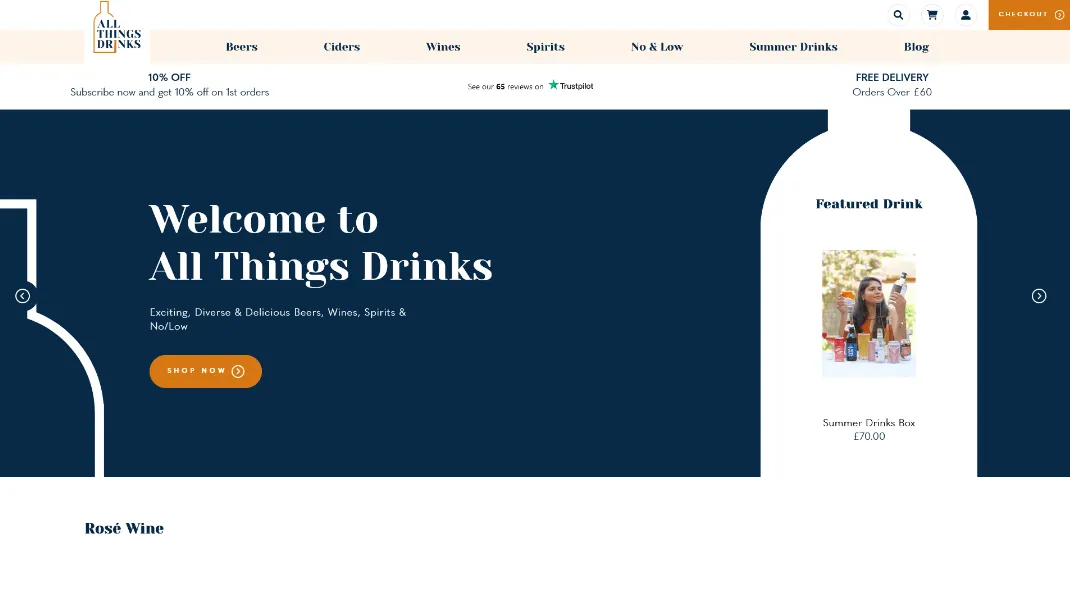Open the Rosé Wine section heading
The image size is (1070, 593).
click(x=124, y=529)
